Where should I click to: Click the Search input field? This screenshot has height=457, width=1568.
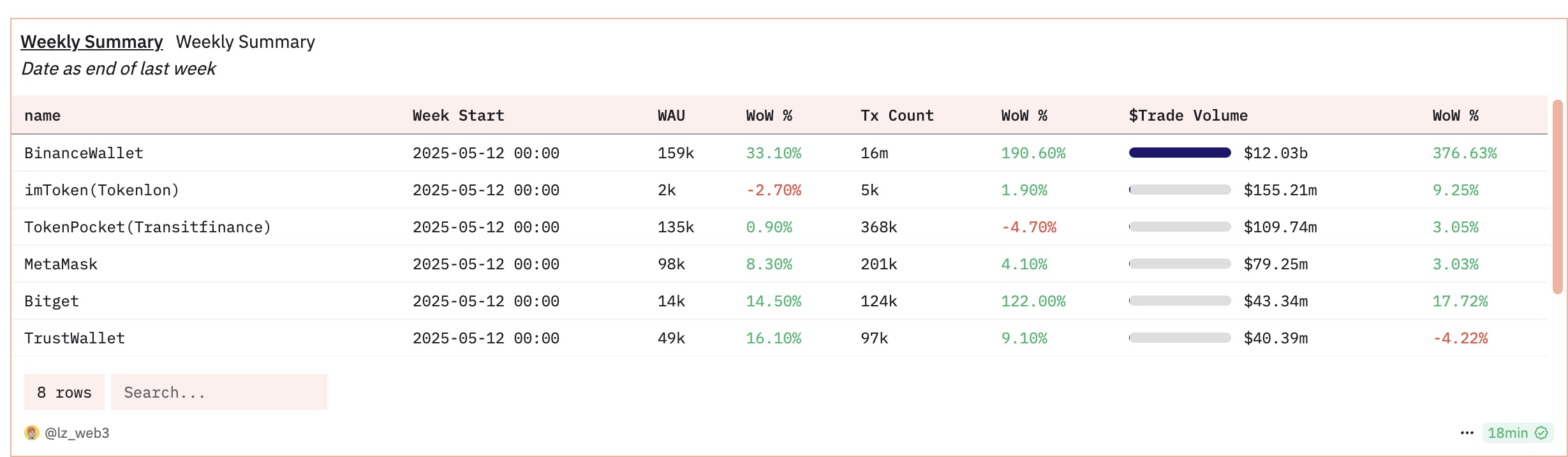218,392
